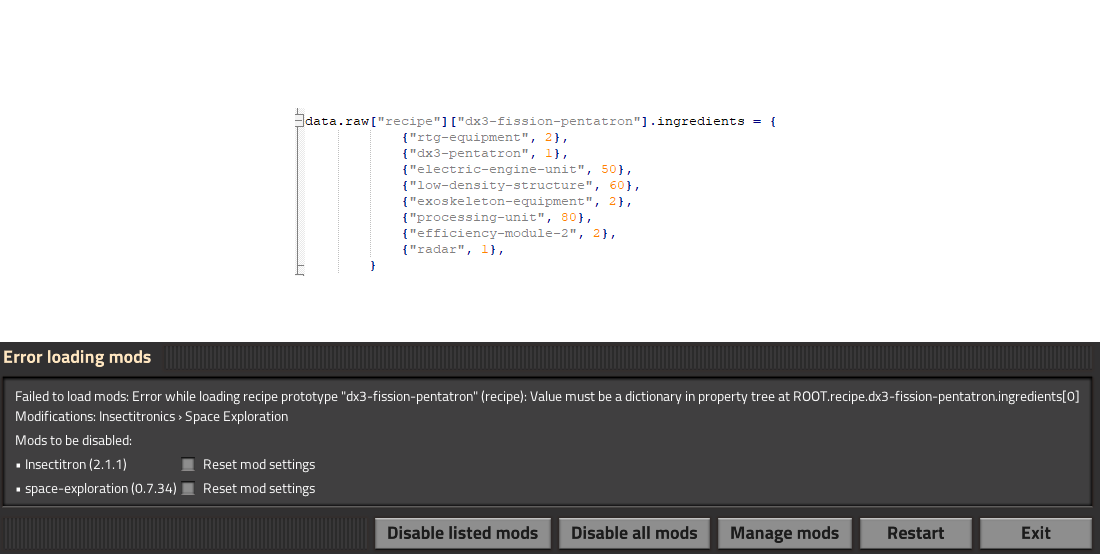1101x554 pixels.
Task: Click the data.raw recipe ingredients line
Action: click(x=541, y=121)
